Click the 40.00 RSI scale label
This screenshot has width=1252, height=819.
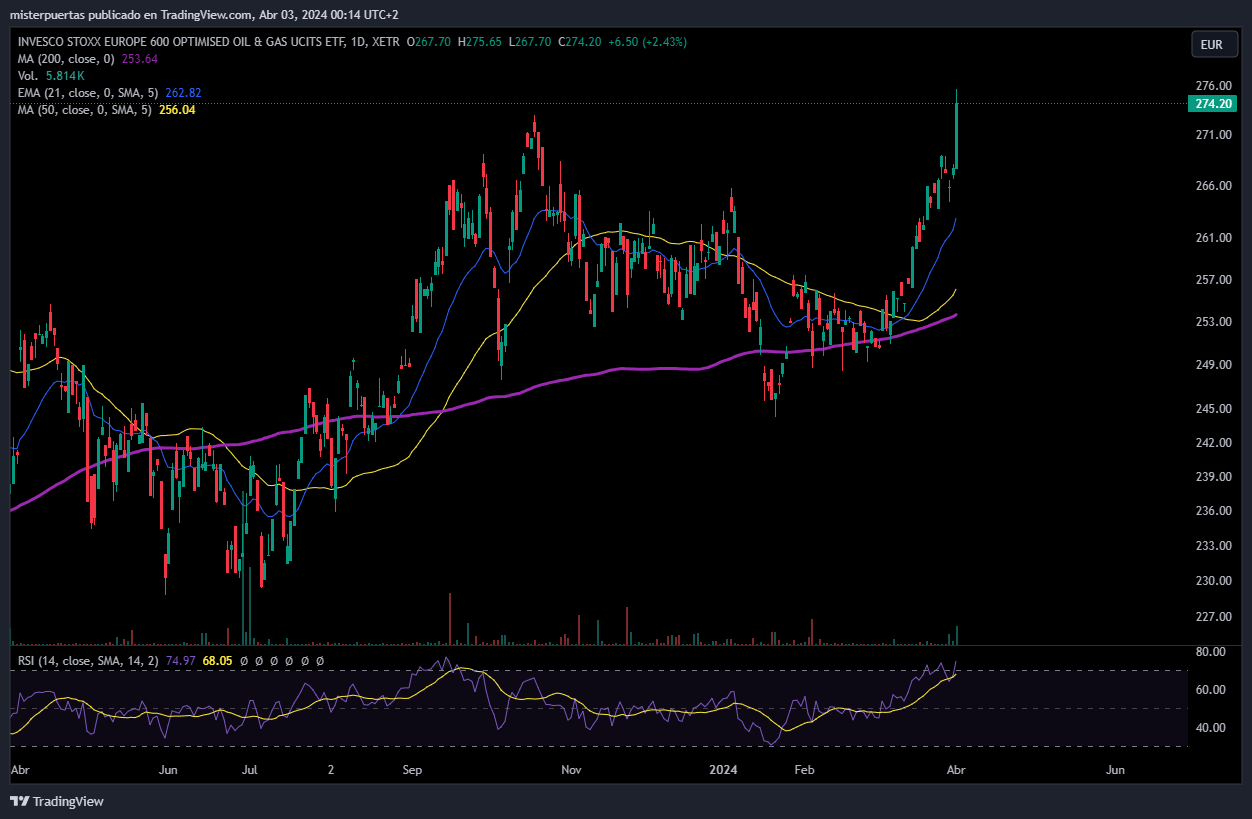[1210, 728]
